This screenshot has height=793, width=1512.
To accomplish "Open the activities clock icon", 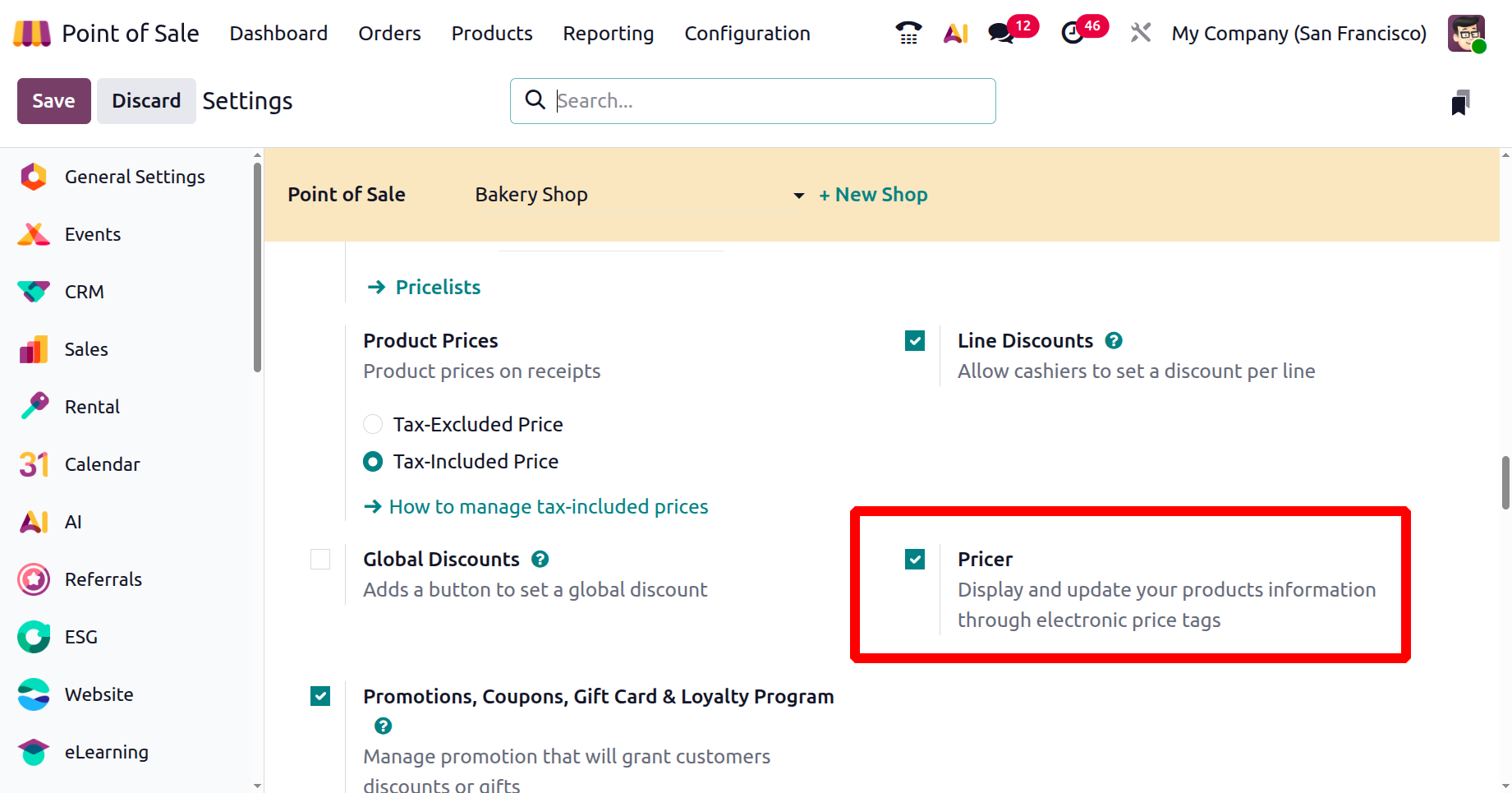I will 1073,33.
